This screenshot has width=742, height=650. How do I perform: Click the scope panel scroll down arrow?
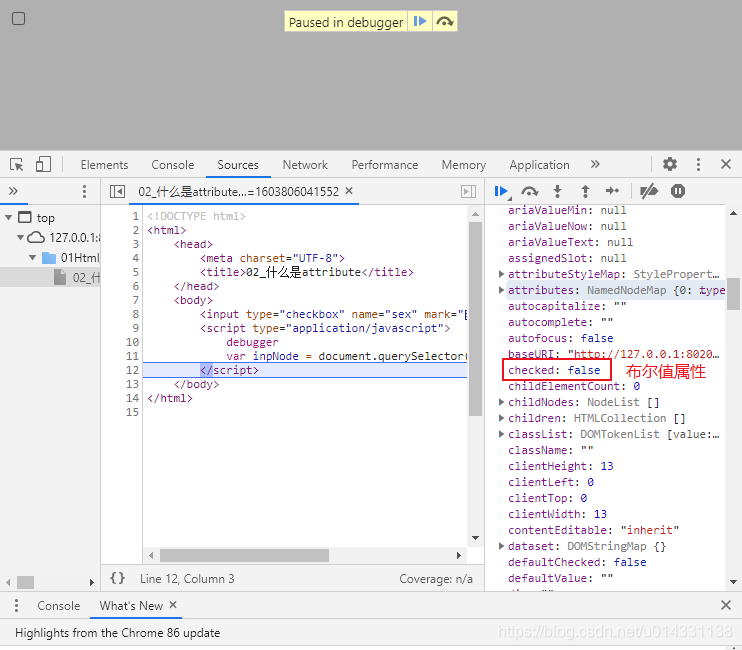[x=733, y=582]
